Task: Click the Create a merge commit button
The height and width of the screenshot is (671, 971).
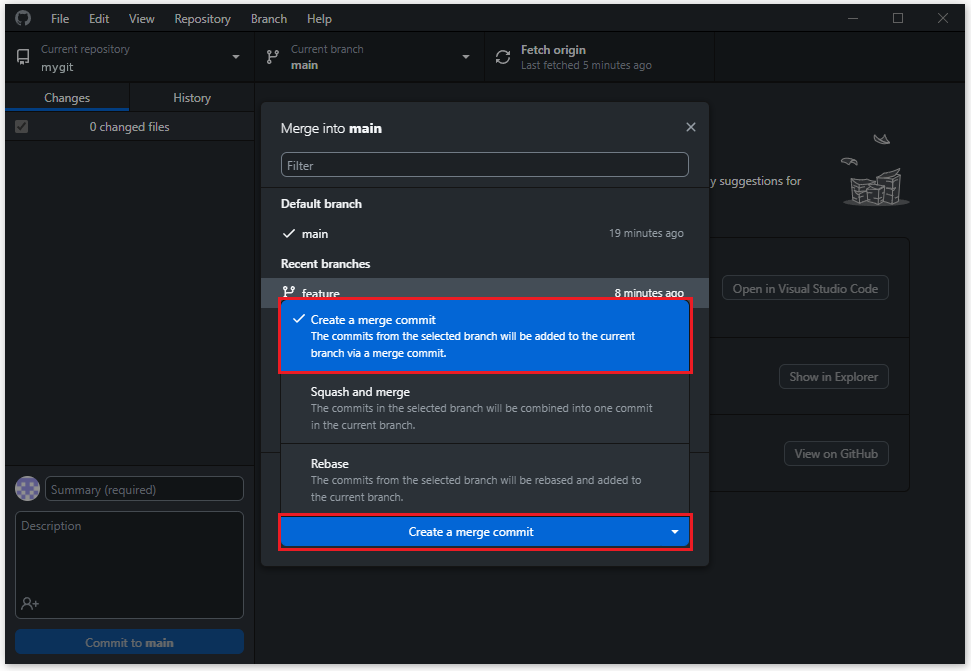Action: point(471,532)
